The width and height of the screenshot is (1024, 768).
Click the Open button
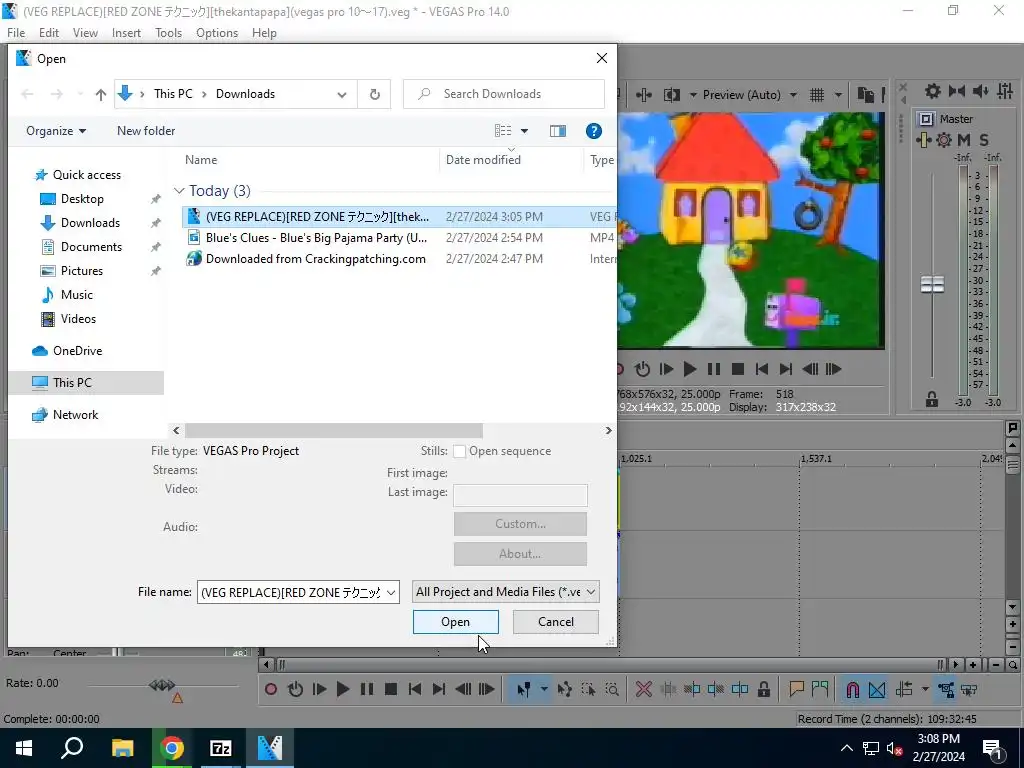coord(455,622)
